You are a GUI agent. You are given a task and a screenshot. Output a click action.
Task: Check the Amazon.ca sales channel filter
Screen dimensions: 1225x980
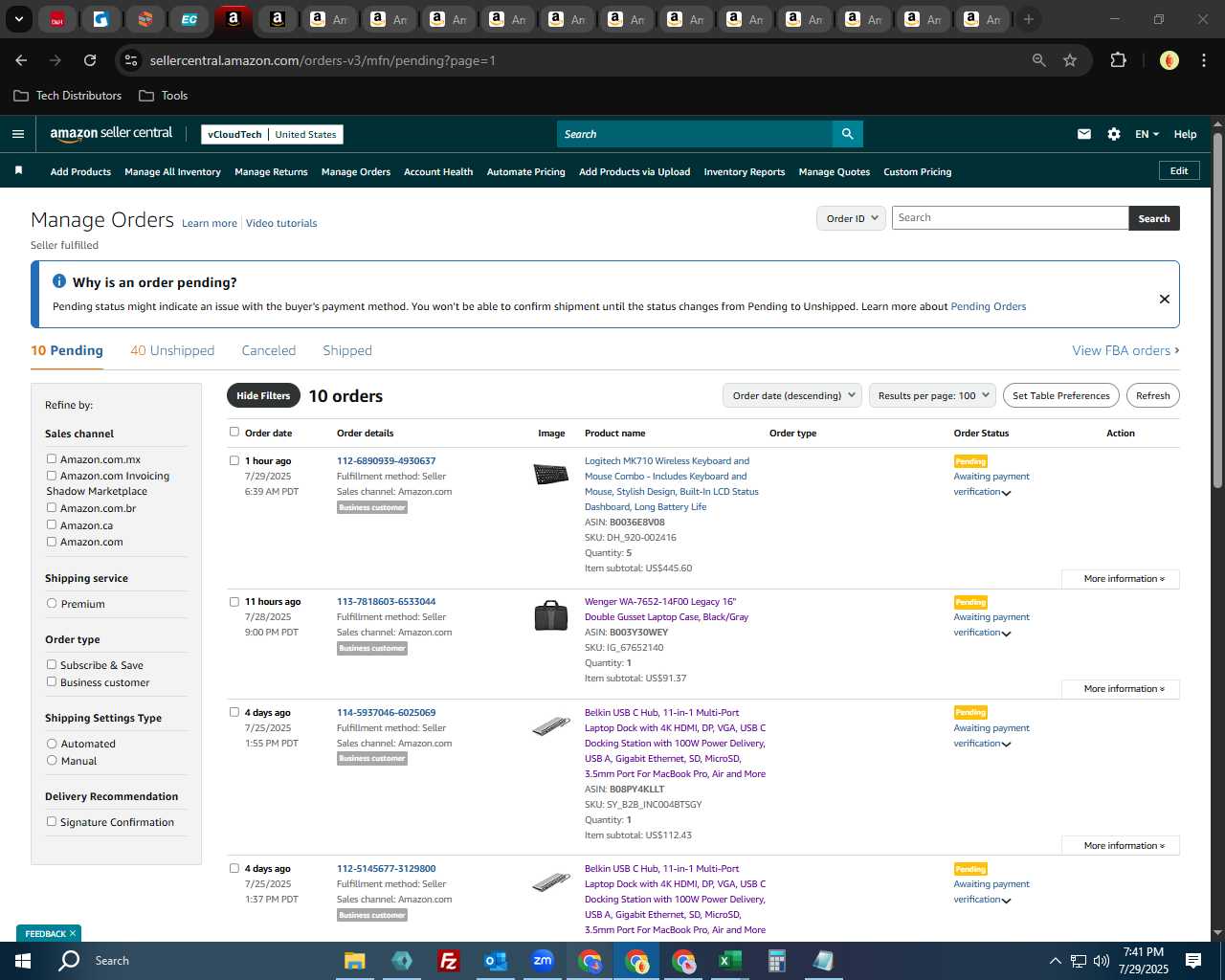52,524
